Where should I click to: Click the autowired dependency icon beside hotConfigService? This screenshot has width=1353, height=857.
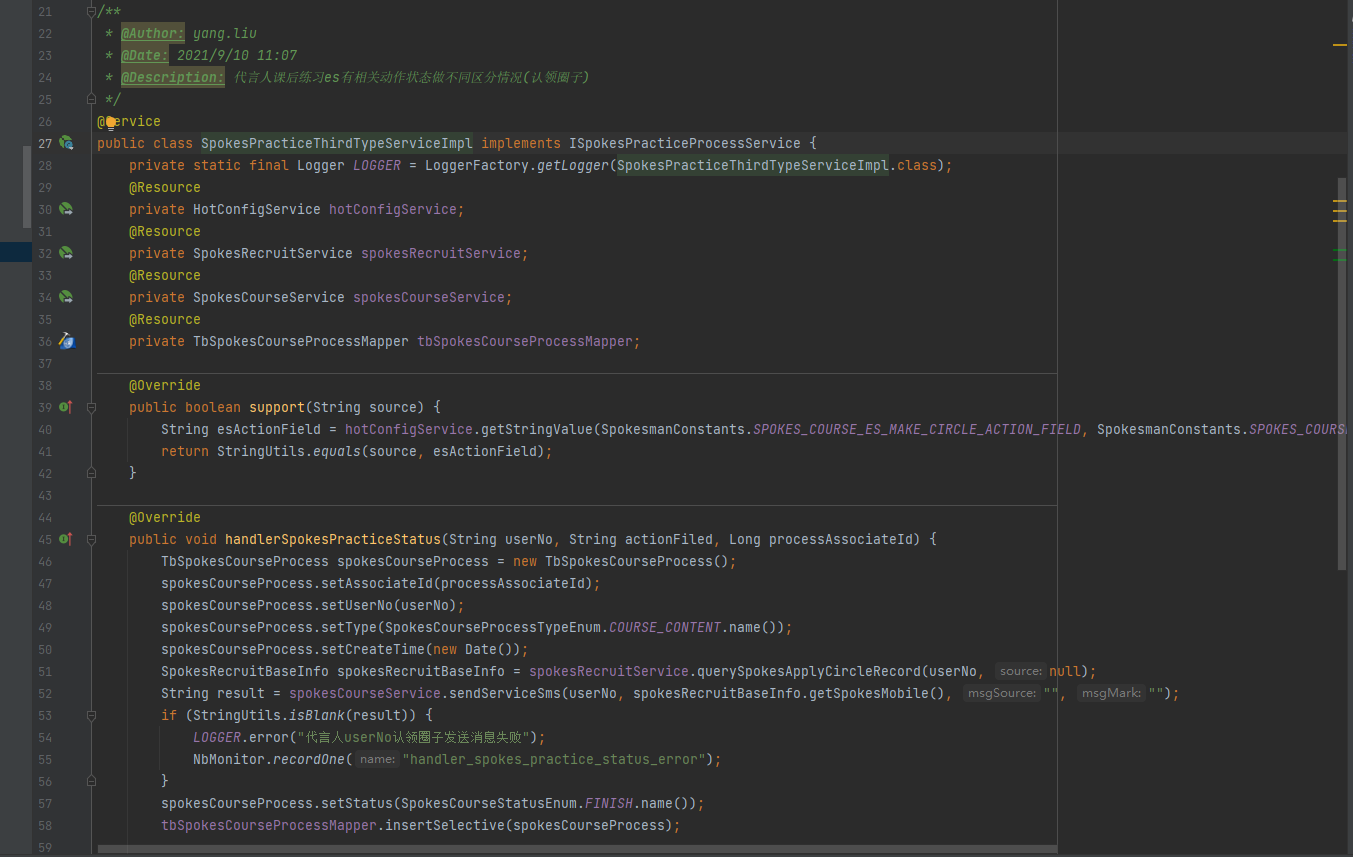click(66, 209)
